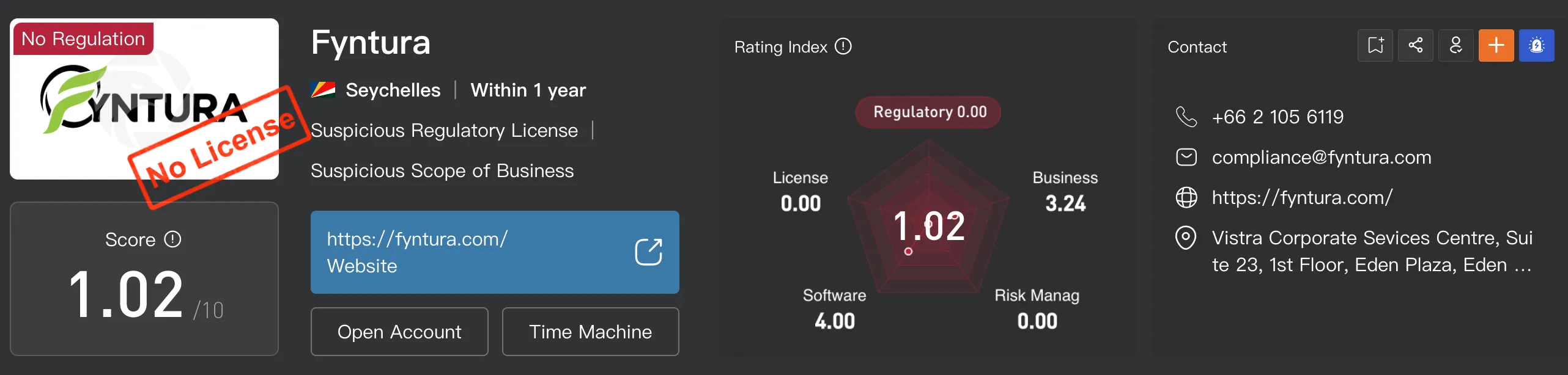Image resolution: width=1568 pixels, height=375 pixels.
Task: Click compliance@fyntura.com email address
Action: pyautogui.click(x=1322, y=157)
